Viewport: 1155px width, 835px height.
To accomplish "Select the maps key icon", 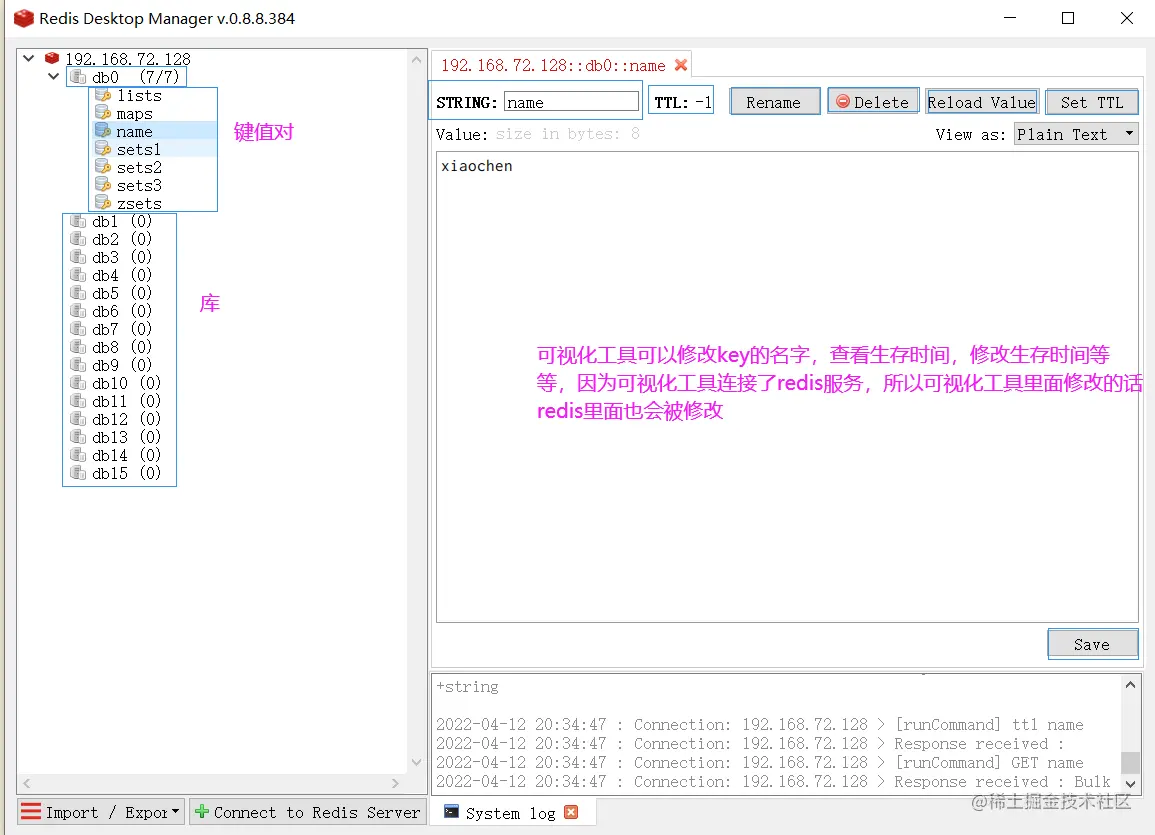I will 103,113.
